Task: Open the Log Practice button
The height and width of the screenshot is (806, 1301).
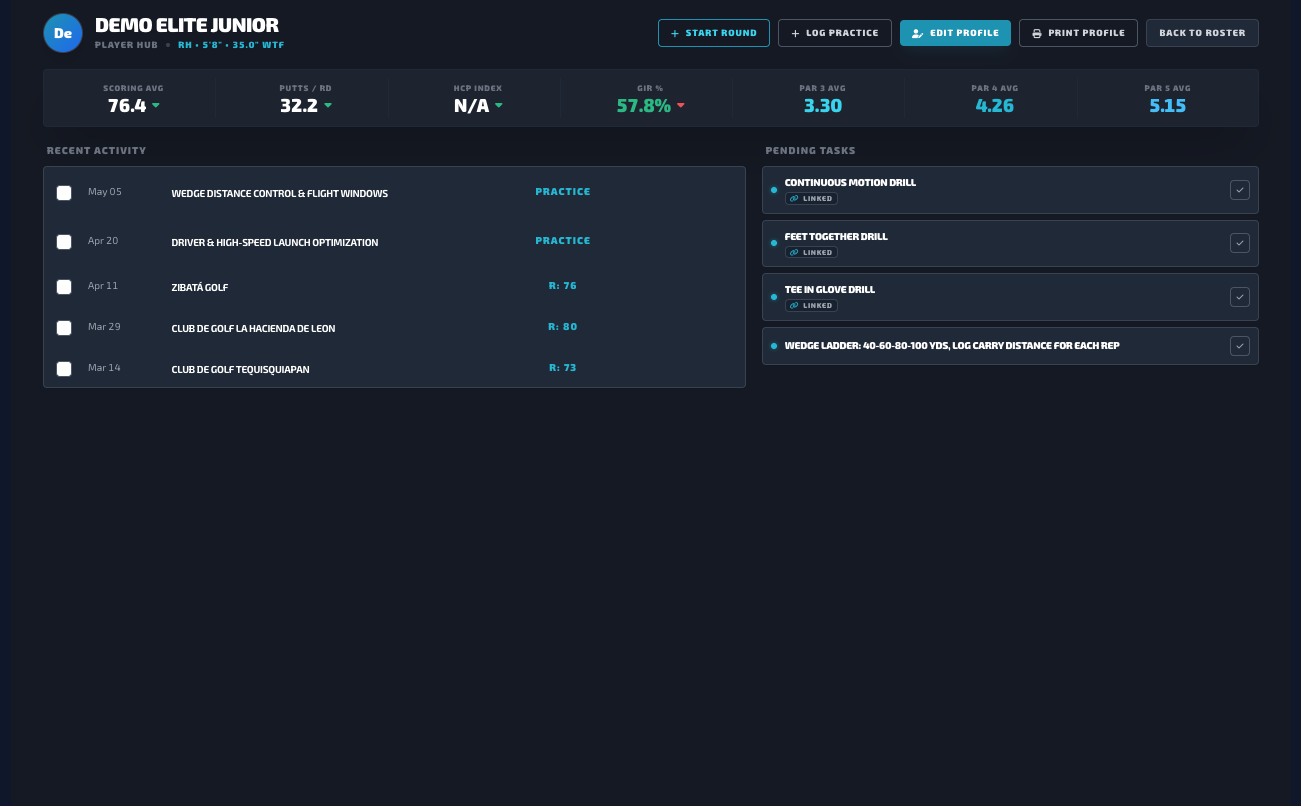Action: 835,33
